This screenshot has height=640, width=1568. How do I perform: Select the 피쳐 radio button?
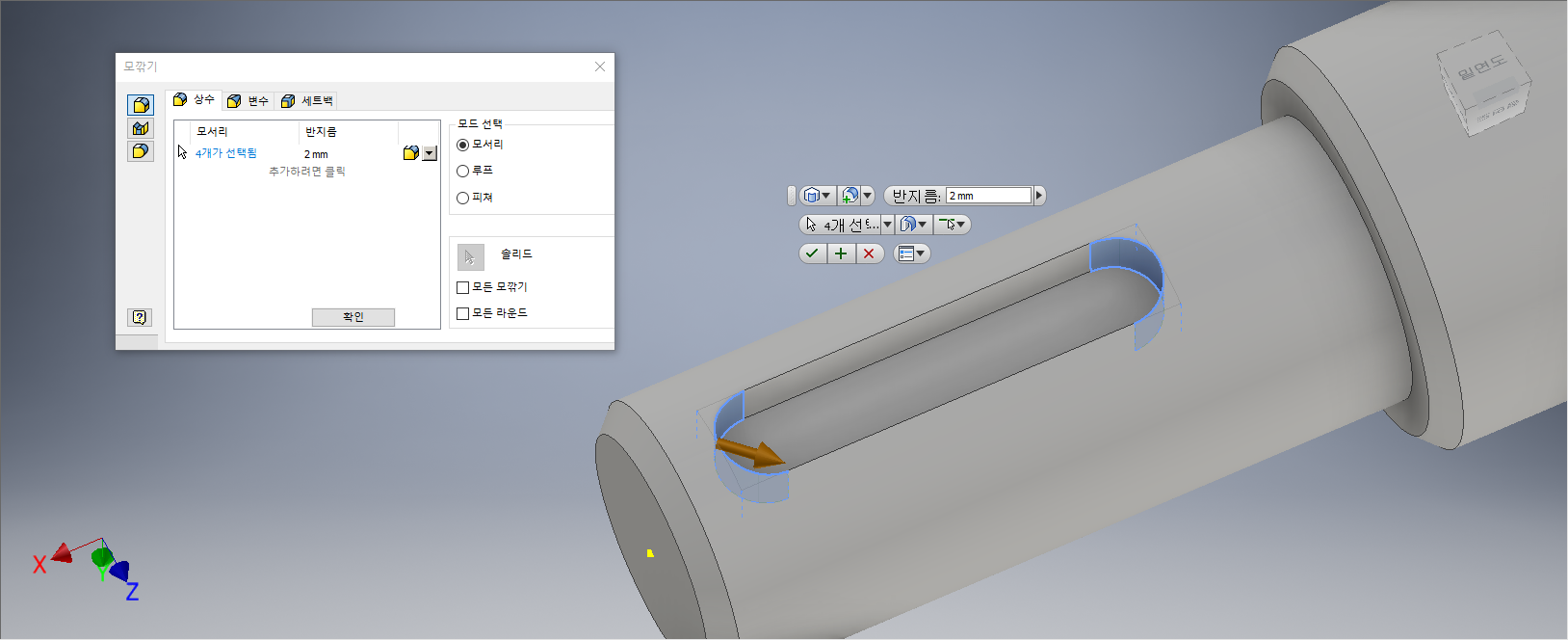click(462, 198)
